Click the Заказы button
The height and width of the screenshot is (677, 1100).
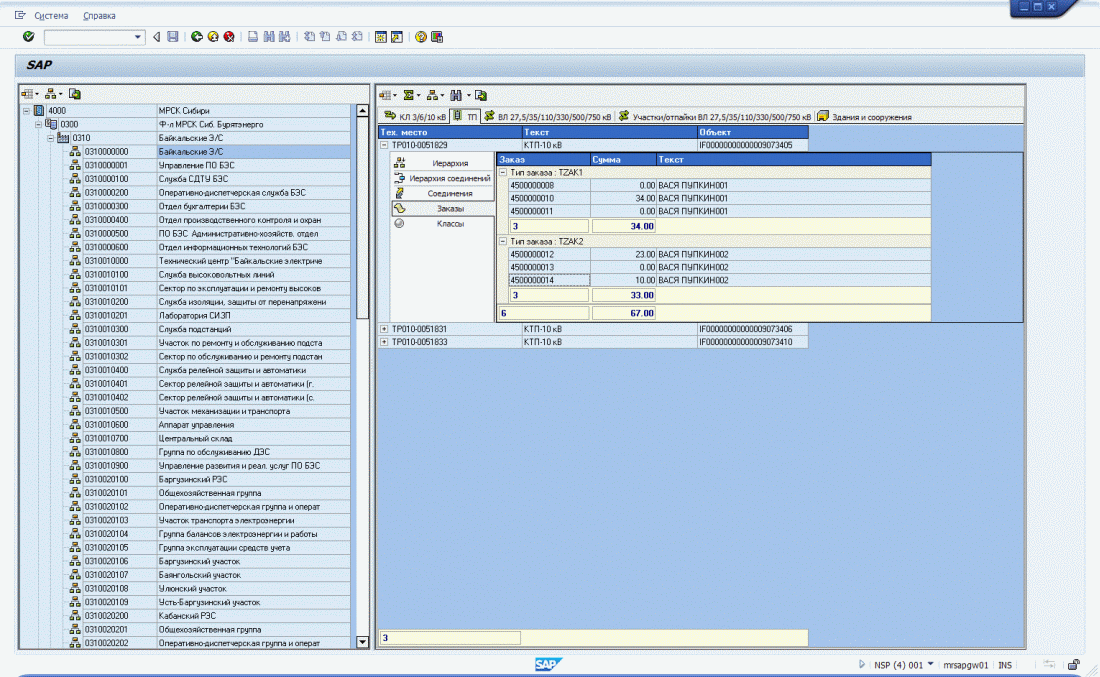pos(443,208)
